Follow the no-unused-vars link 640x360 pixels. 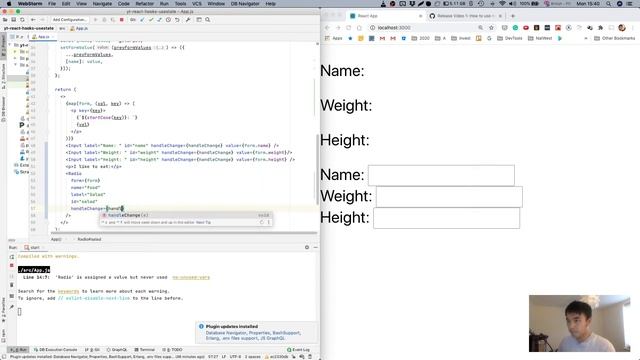click(191, 277)
